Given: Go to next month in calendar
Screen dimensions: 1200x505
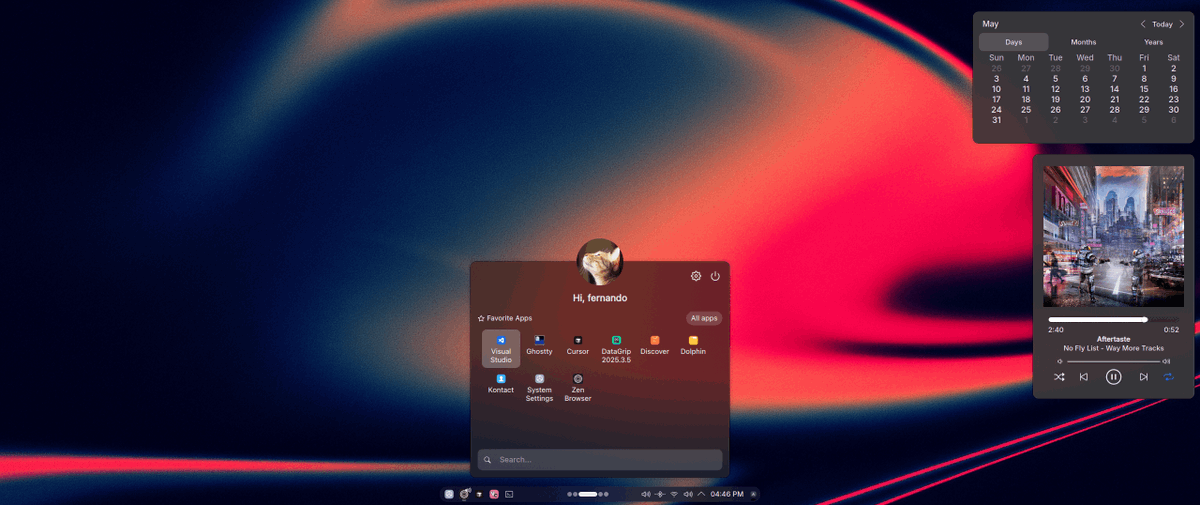Looking at the screenshot, I should [1181, 24].
